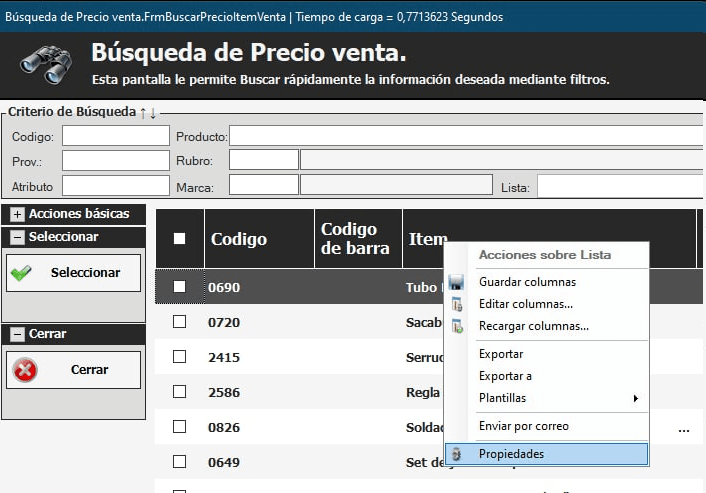This screenshot has width=706, height=493.
Task: Collapse the Seleccionar section
Action: pos(17,237)
